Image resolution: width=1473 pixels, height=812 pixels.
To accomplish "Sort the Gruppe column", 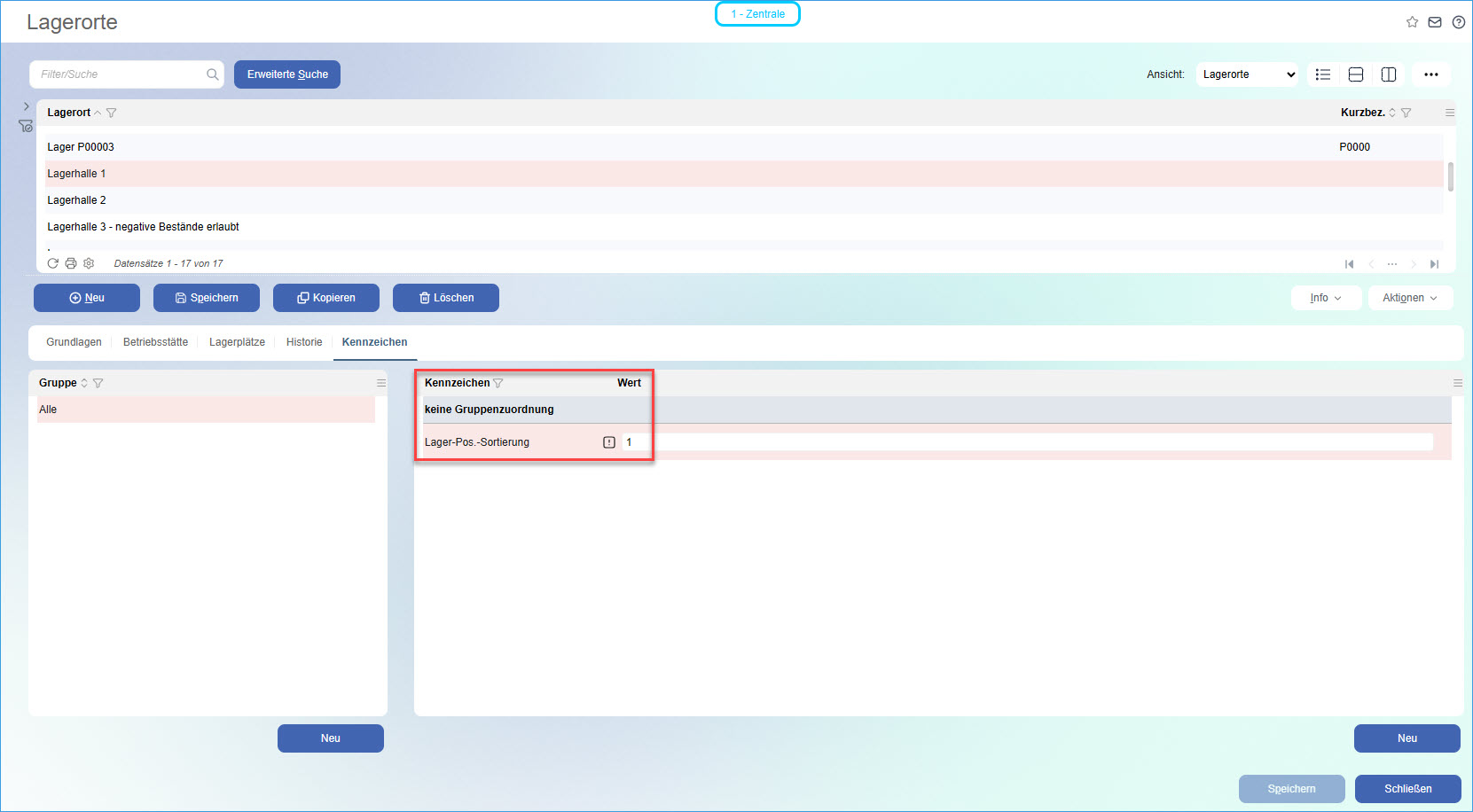I will pos(84,383).
